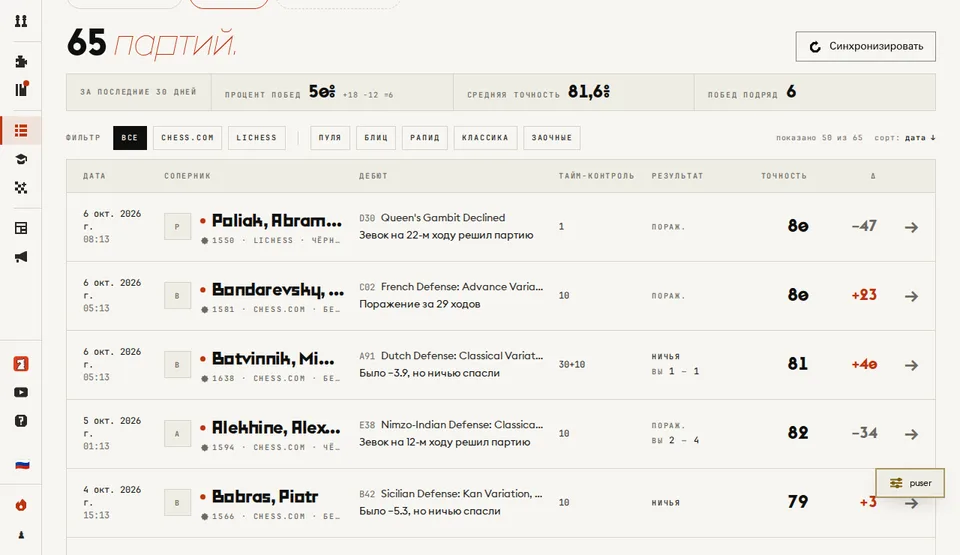Click the puser settings badge
The height and width of the screenshot is (555, 960).
click(x=910, y=483)
